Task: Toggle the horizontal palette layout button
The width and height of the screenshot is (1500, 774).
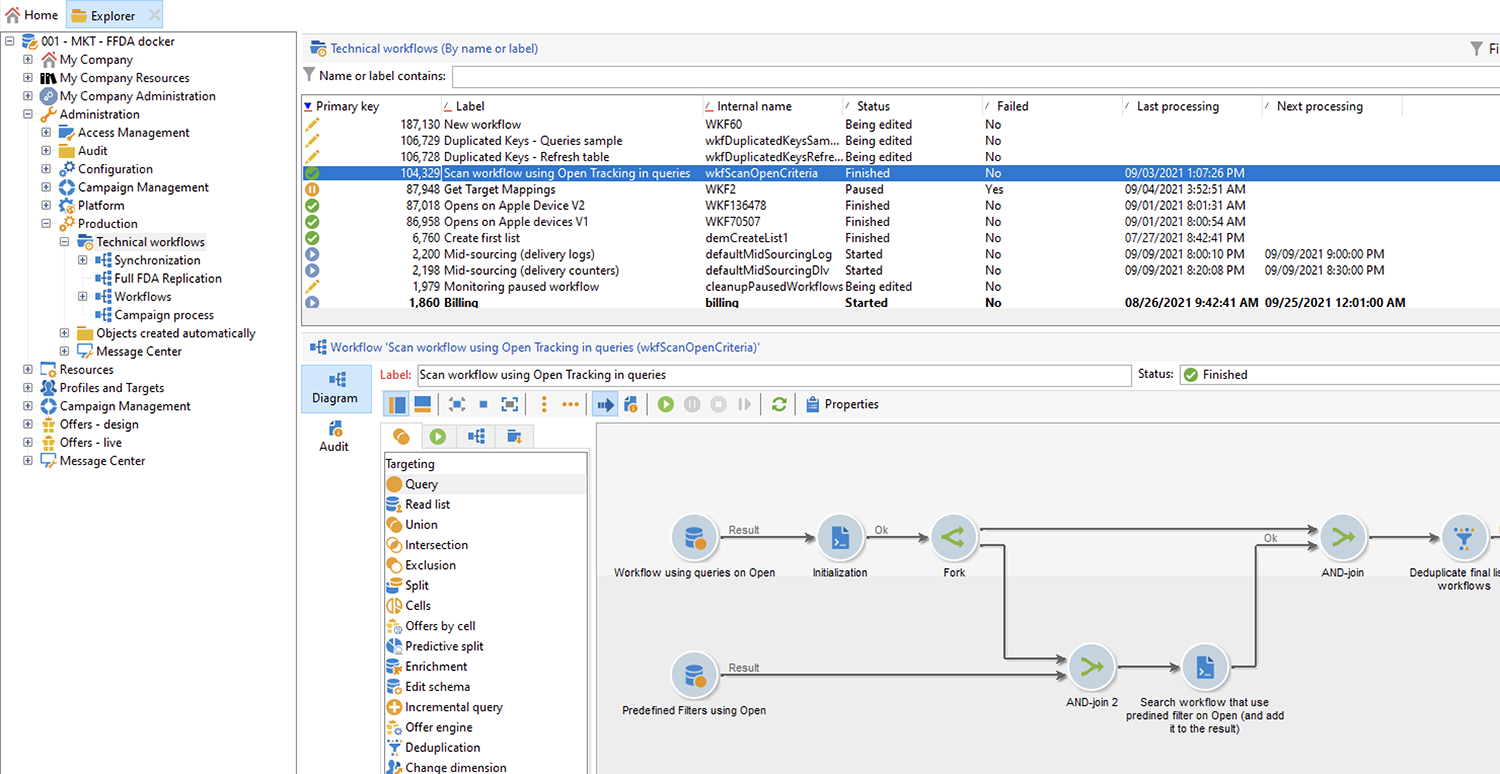Action: [422, 404]
